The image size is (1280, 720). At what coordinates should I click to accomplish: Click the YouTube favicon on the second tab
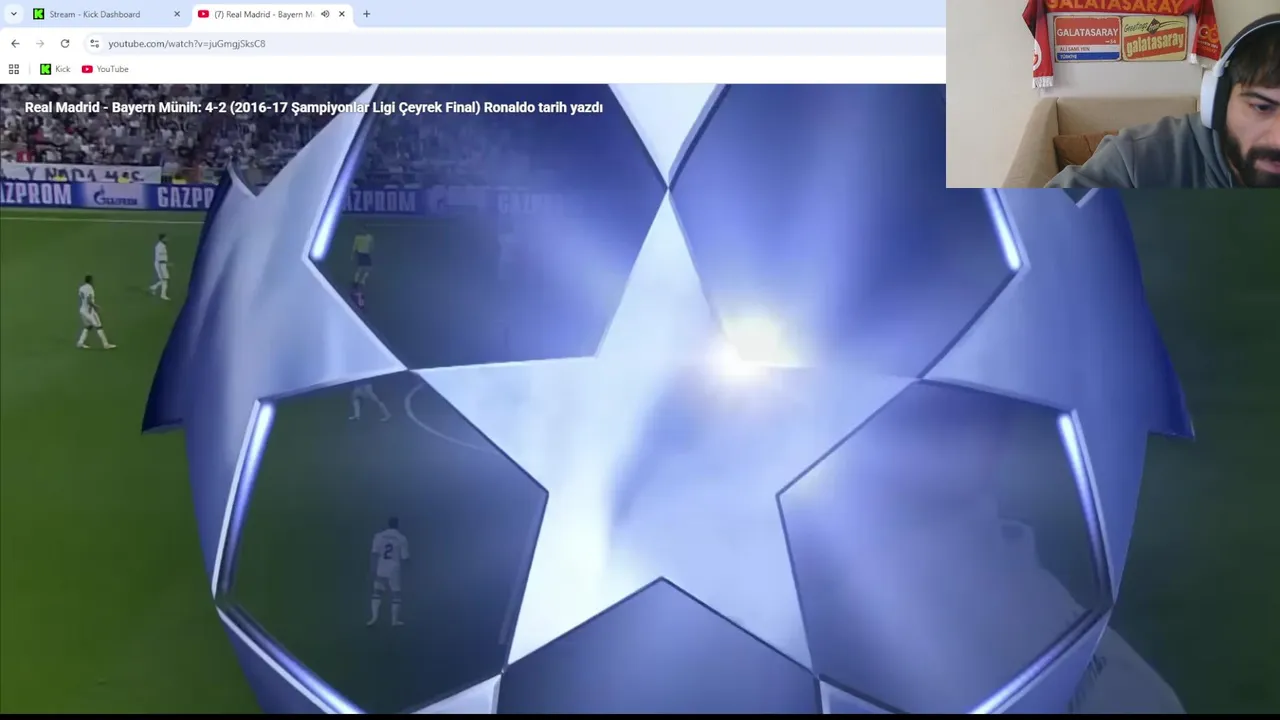tap(203, 14)
